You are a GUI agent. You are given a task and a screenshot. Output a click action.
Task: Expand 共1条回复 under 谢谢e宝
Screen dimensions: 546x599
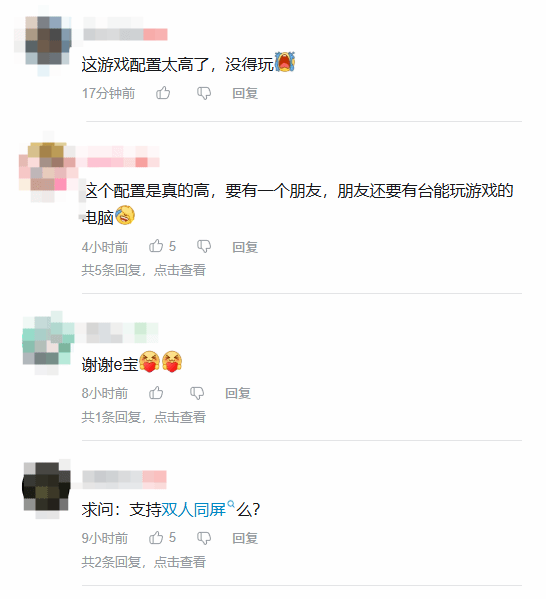[144, 417]
